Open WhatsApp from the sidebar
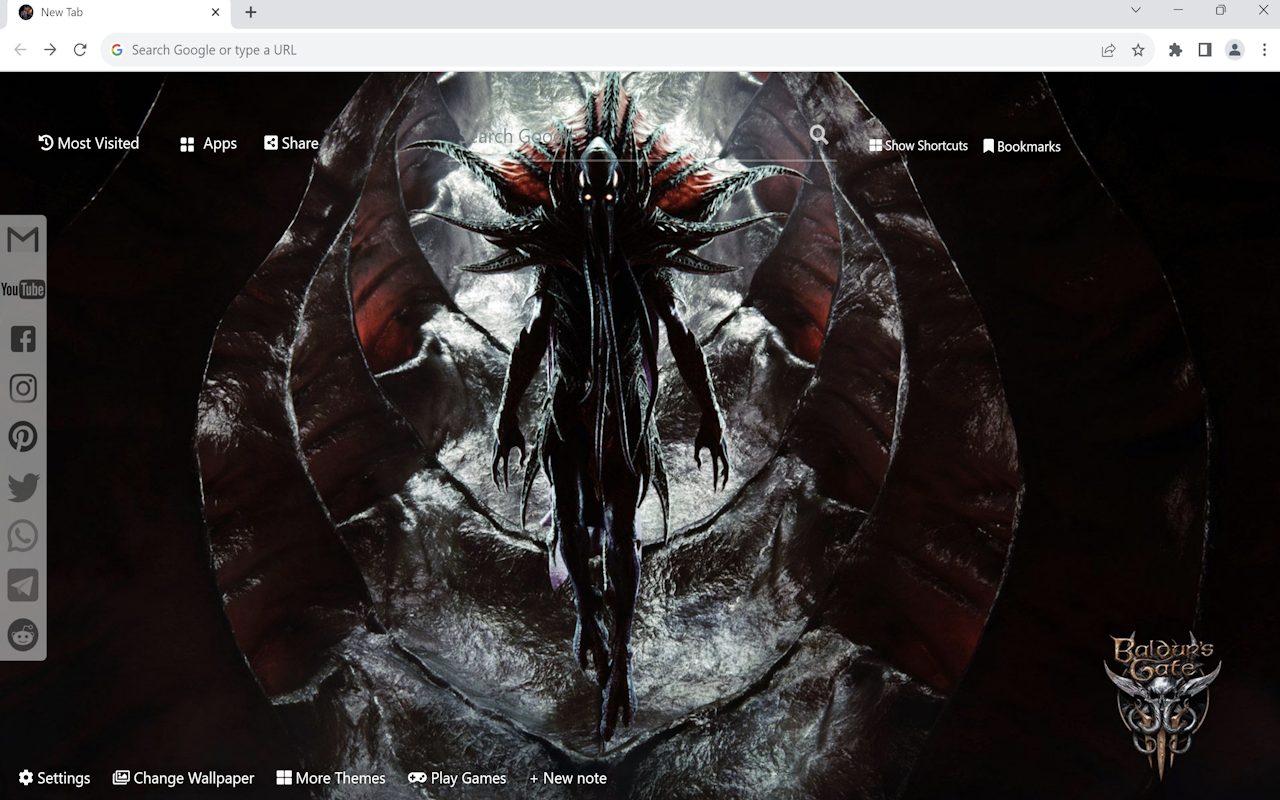This screenshot has width=1280, height=800. click(23, 536)
